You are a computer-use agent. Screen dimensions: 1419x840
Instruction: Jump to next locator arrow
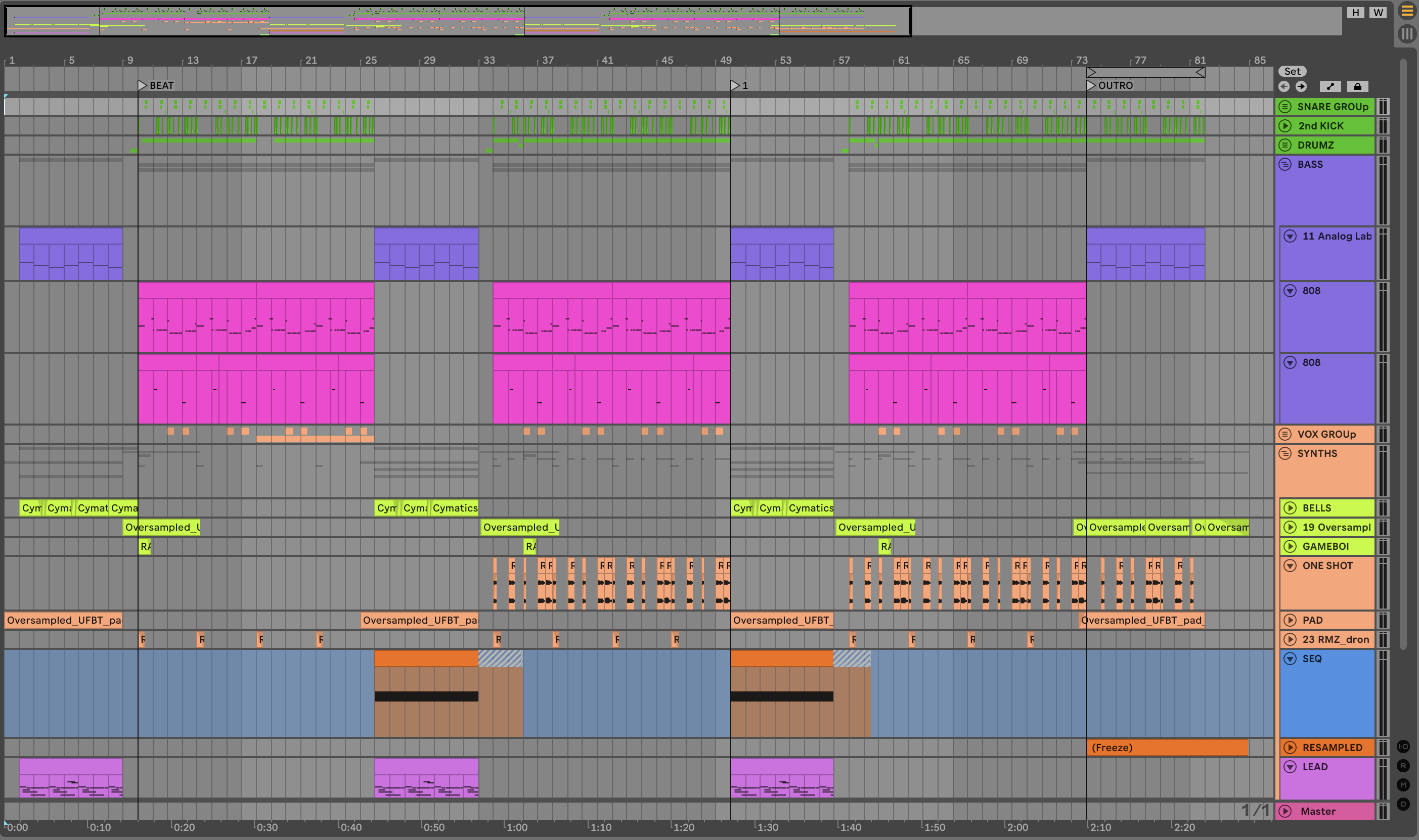click(1301, 86)
